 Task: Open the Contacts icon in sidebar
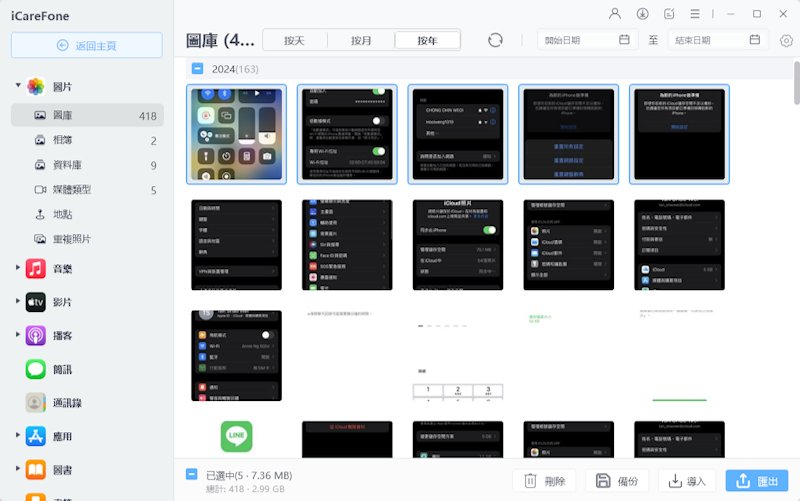(36, 403)
